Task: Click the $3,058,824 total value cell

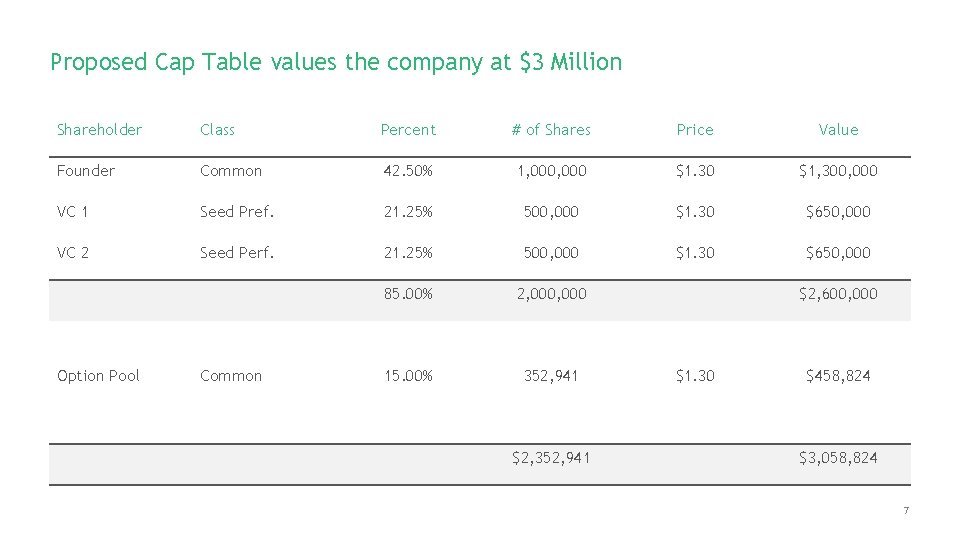Action: [x=838, y=458]
